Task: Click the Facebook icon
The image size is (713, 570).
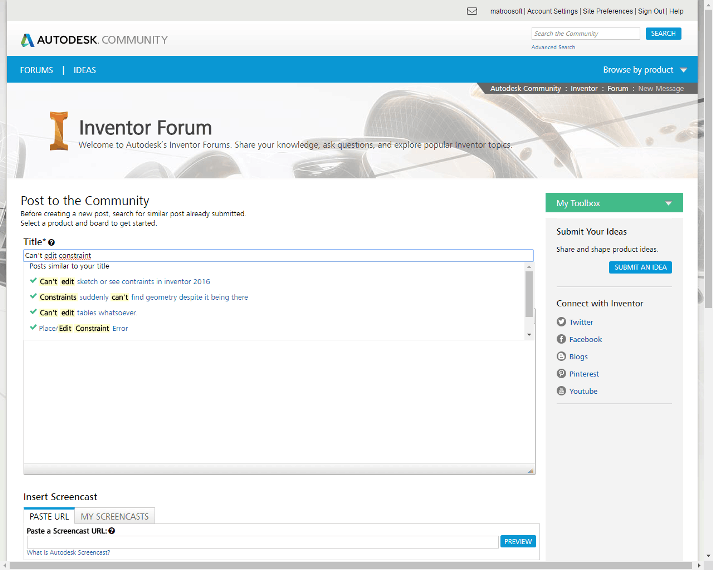Action: pyautogui.click(x=561, y=339)
